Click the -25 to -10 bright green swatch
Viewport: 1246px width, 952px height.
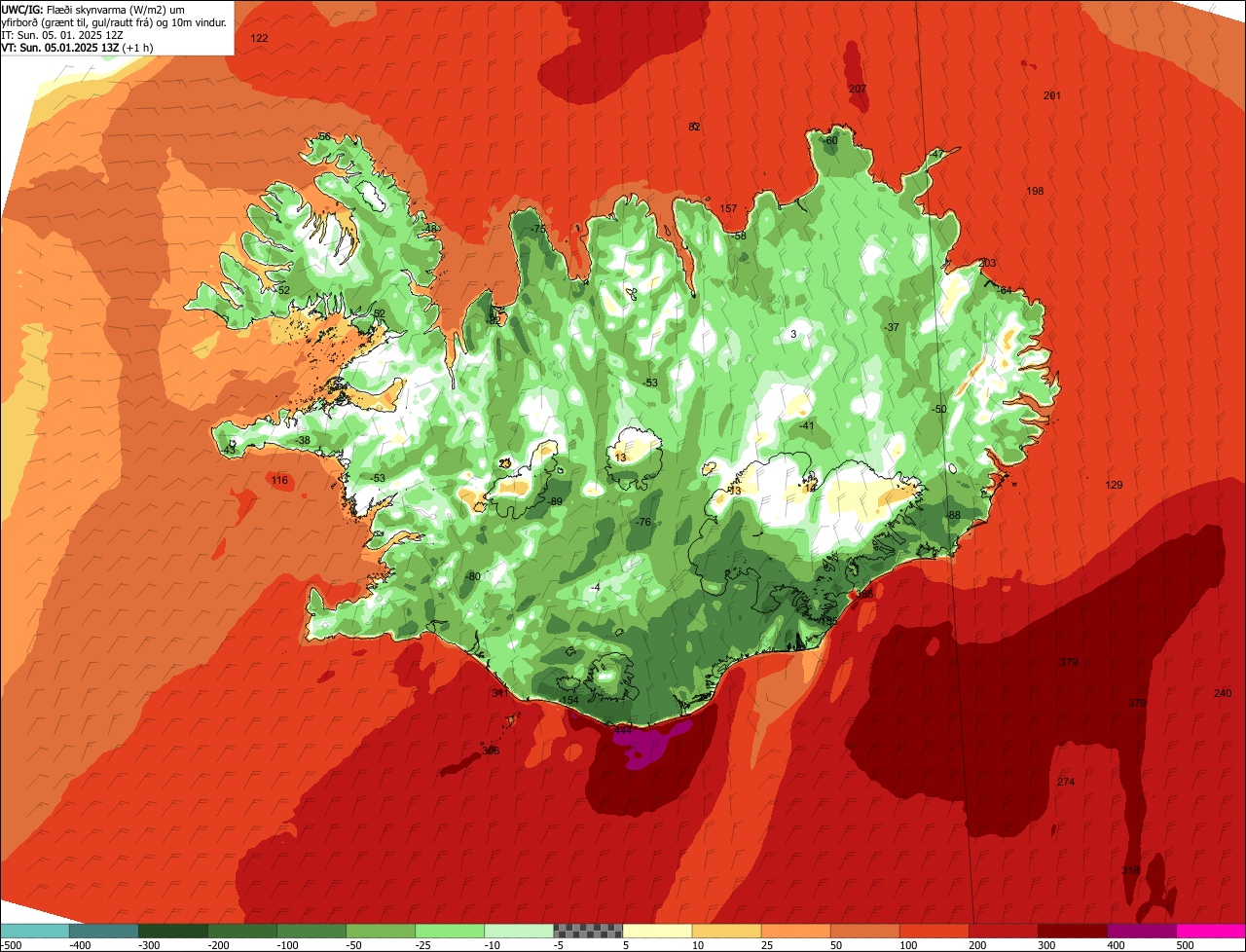pos(449,931)
